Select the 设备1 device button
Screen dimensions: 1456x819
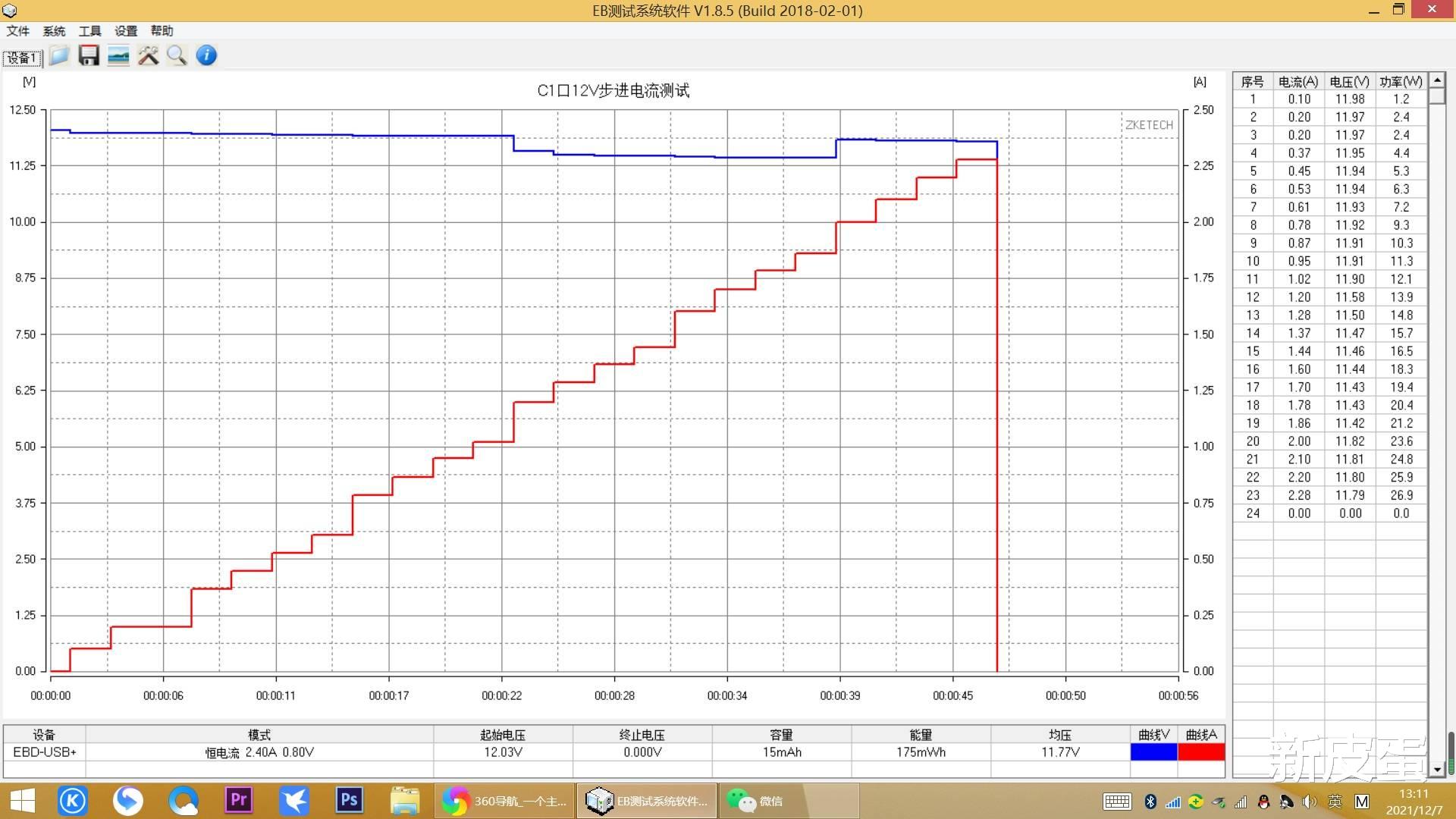pos(22,58)
